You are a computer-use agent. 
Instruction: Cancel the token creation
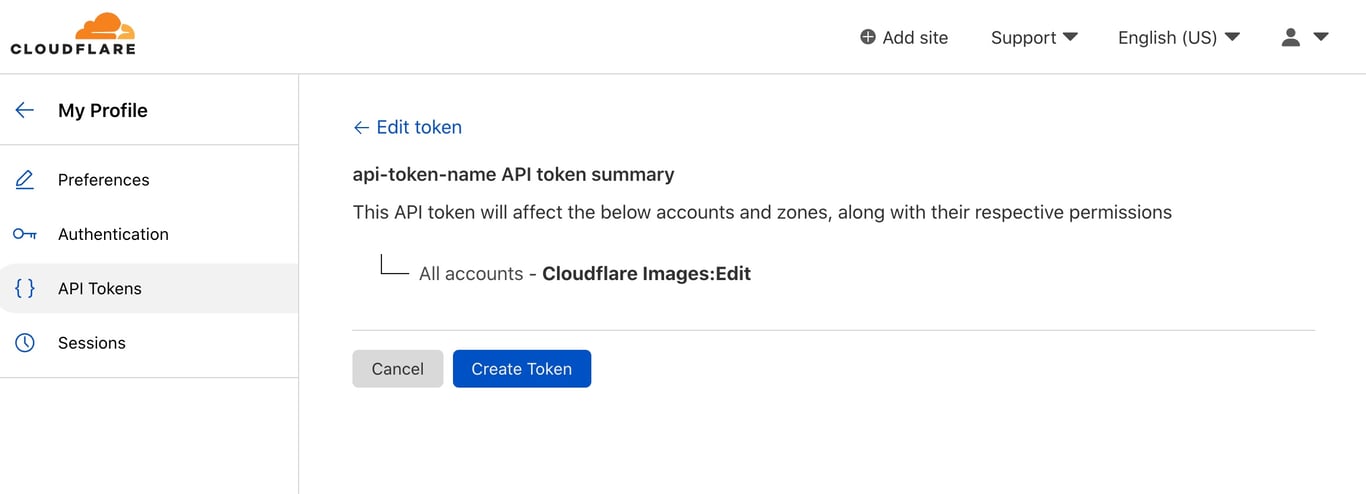397,369
